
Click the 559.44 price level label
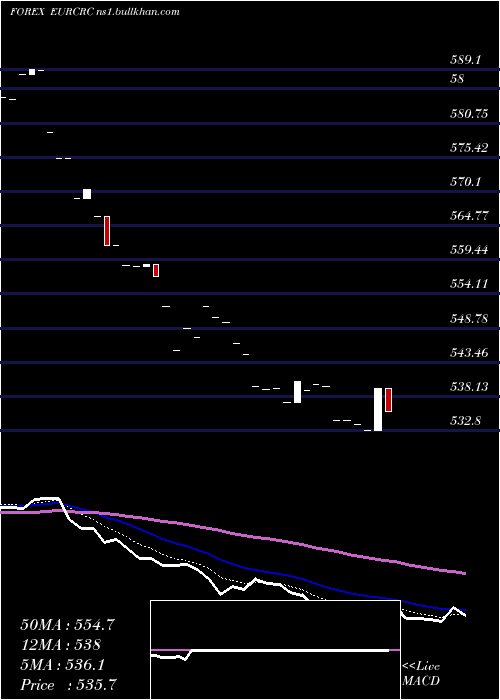pos(469,250)
